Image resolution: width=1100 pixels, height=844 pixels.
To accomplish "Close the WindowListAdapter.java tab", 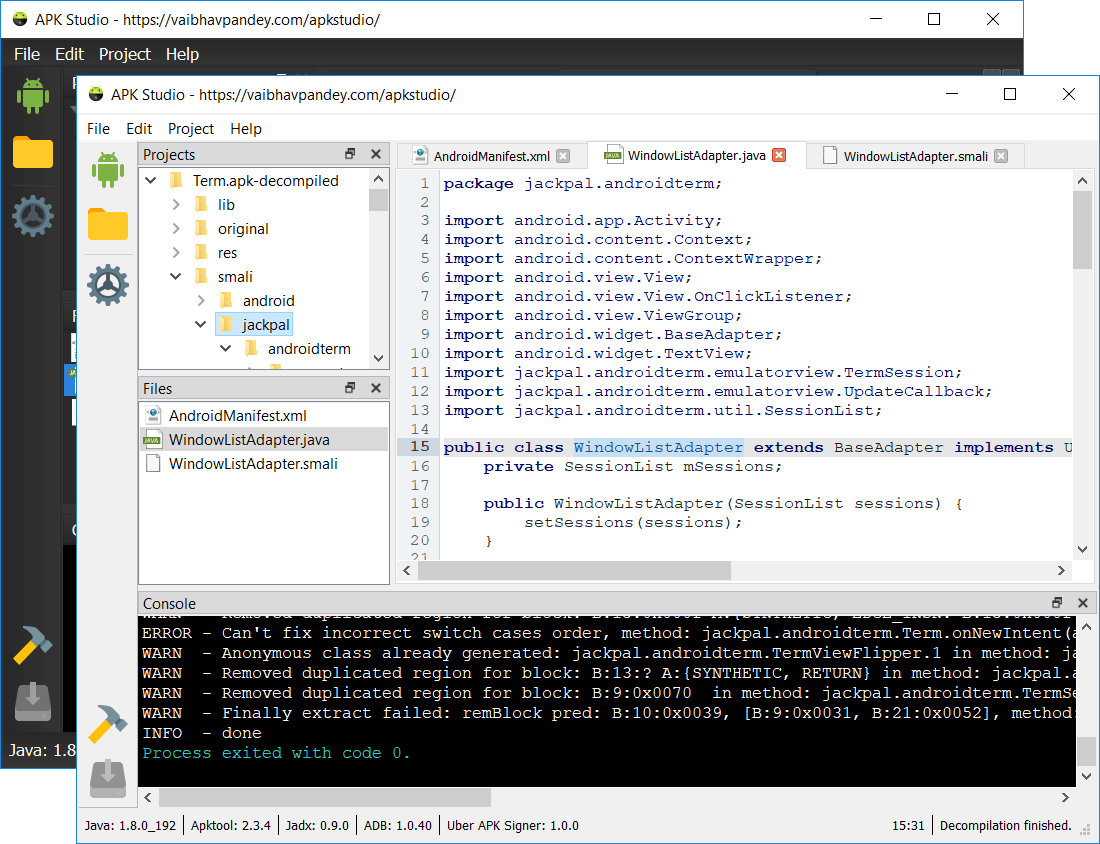I will [777, 155].
